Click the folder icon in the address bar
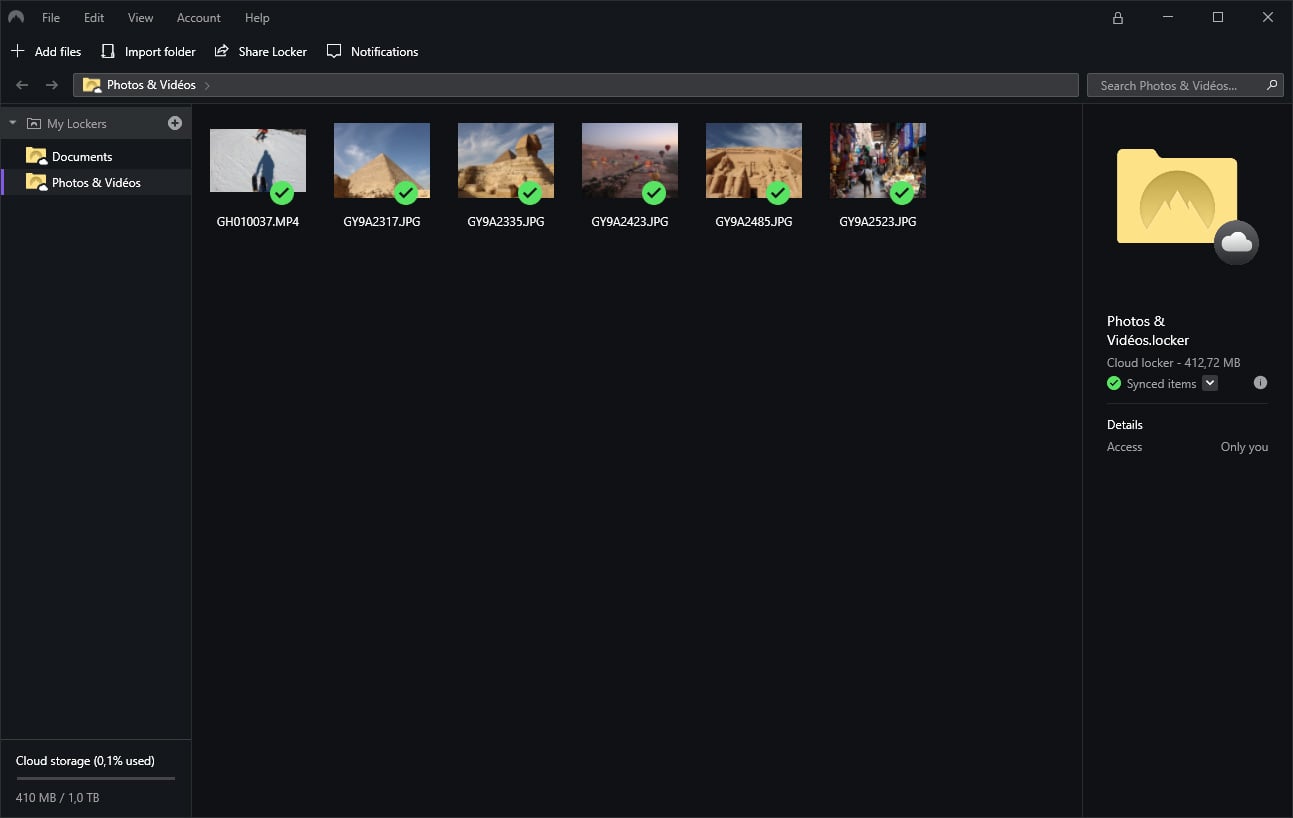Screen dimensions: 1293x818 pos(92,85)
